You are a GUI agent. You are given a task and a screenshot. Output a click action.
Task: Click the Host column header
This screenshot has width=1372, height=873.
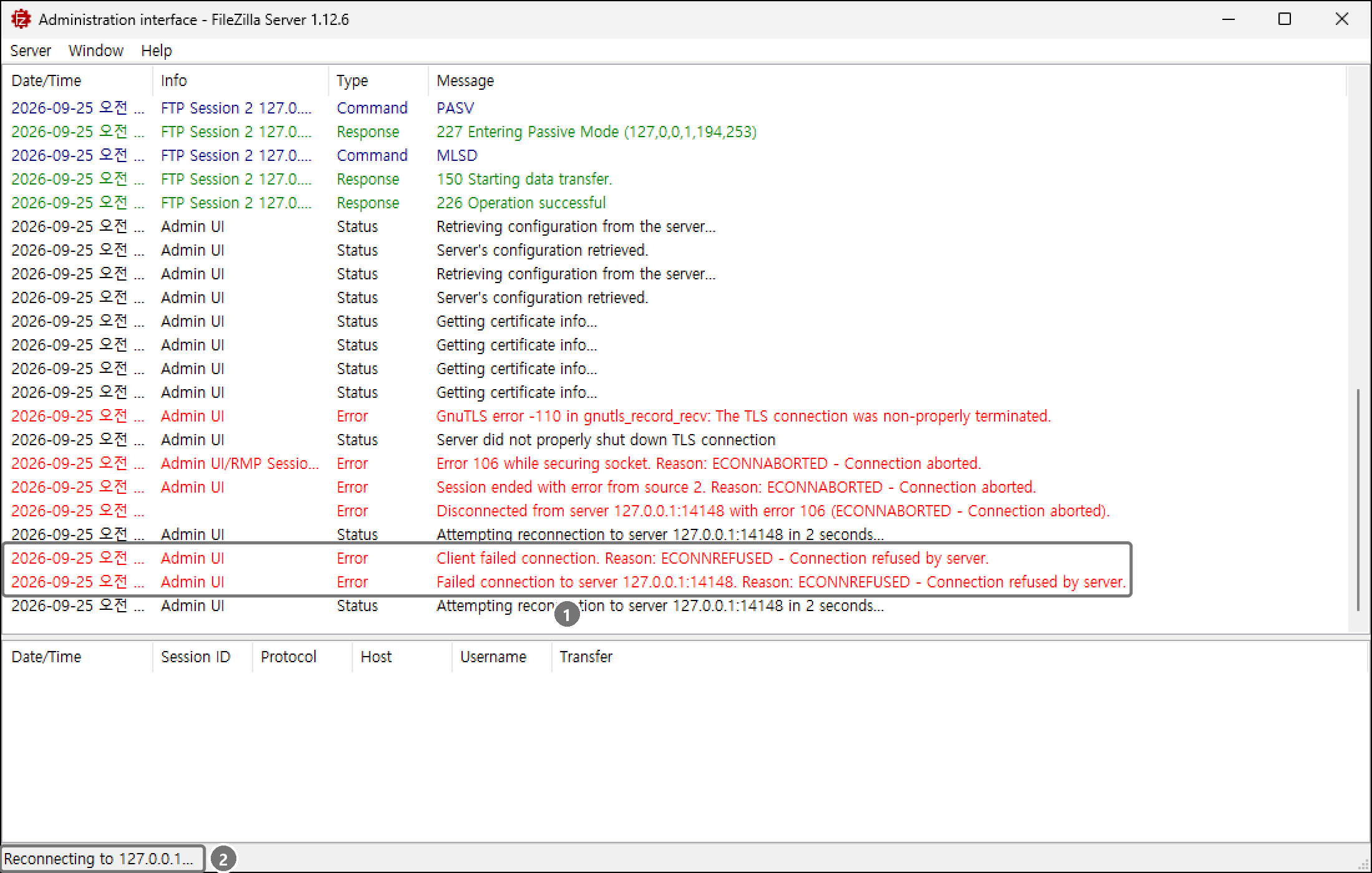pyautogui.click(x=402, y=657)
